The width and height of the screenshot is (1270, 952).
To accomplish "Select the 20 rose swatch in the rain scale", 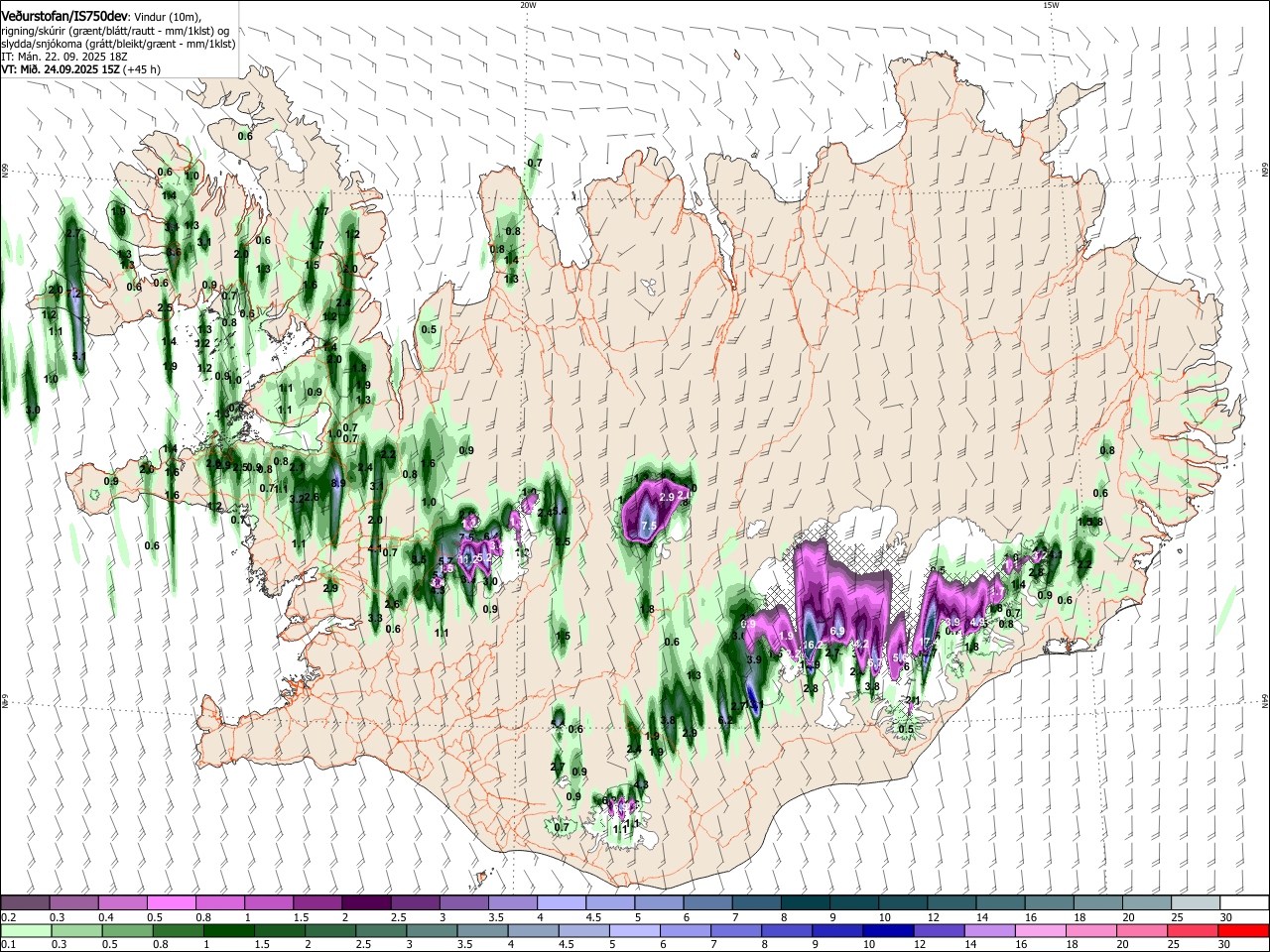I will tap(1141, 930).
